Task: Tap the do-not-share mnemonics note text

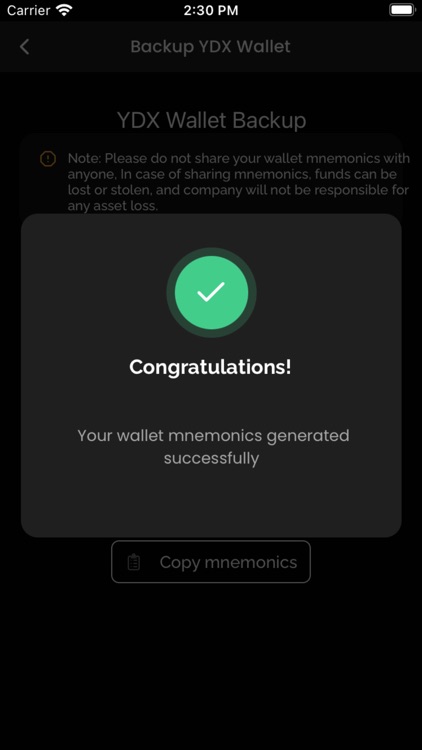Action: tap(238, 182)
